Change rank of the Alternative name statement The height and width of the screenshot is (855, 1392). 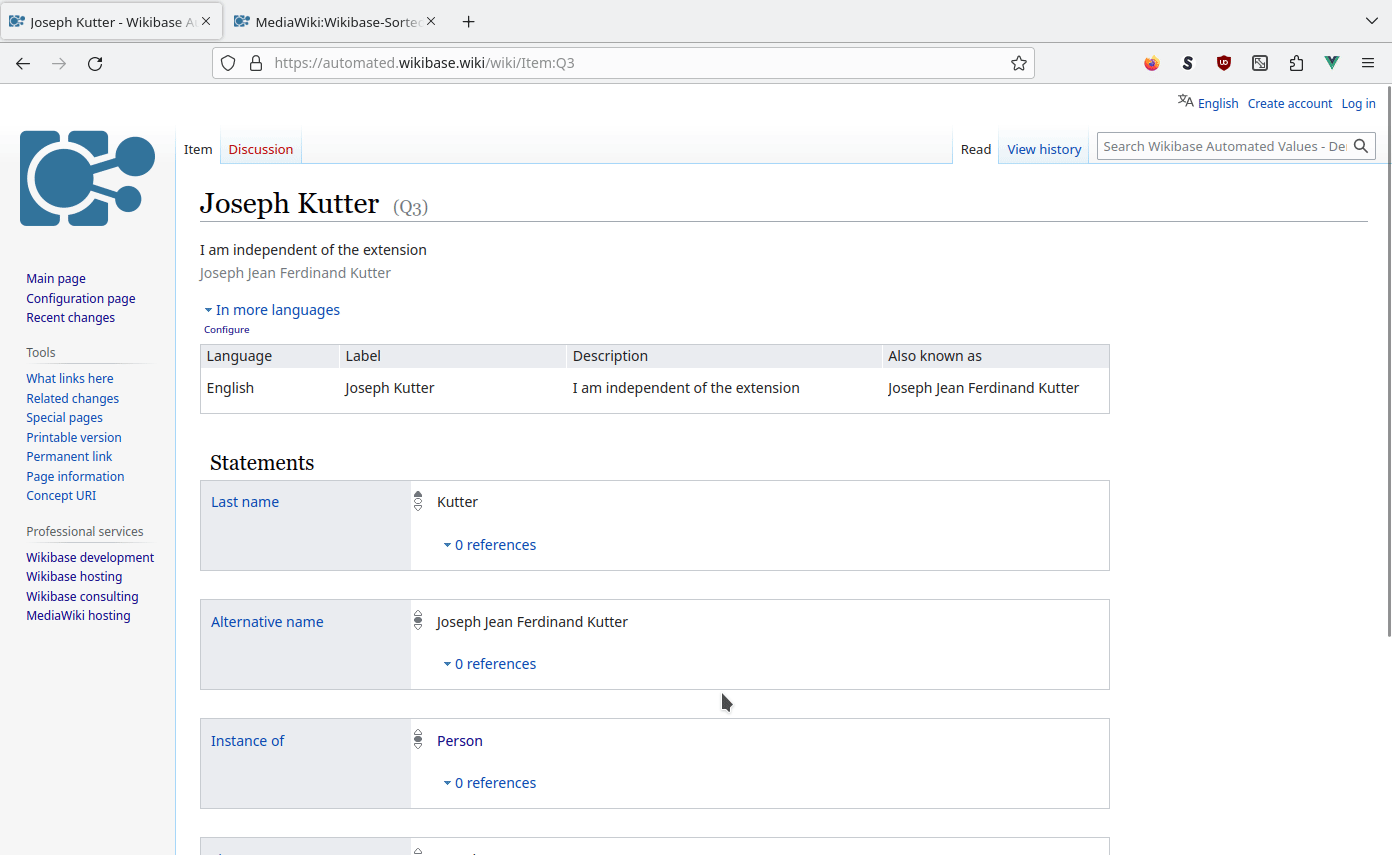pyautogui.click(x=417, y=620)
